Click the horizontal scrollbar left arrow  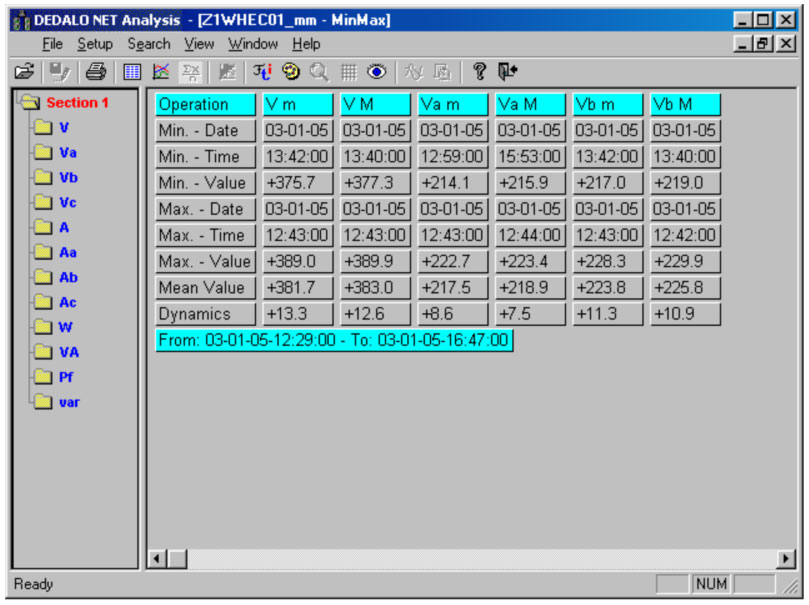156,559
